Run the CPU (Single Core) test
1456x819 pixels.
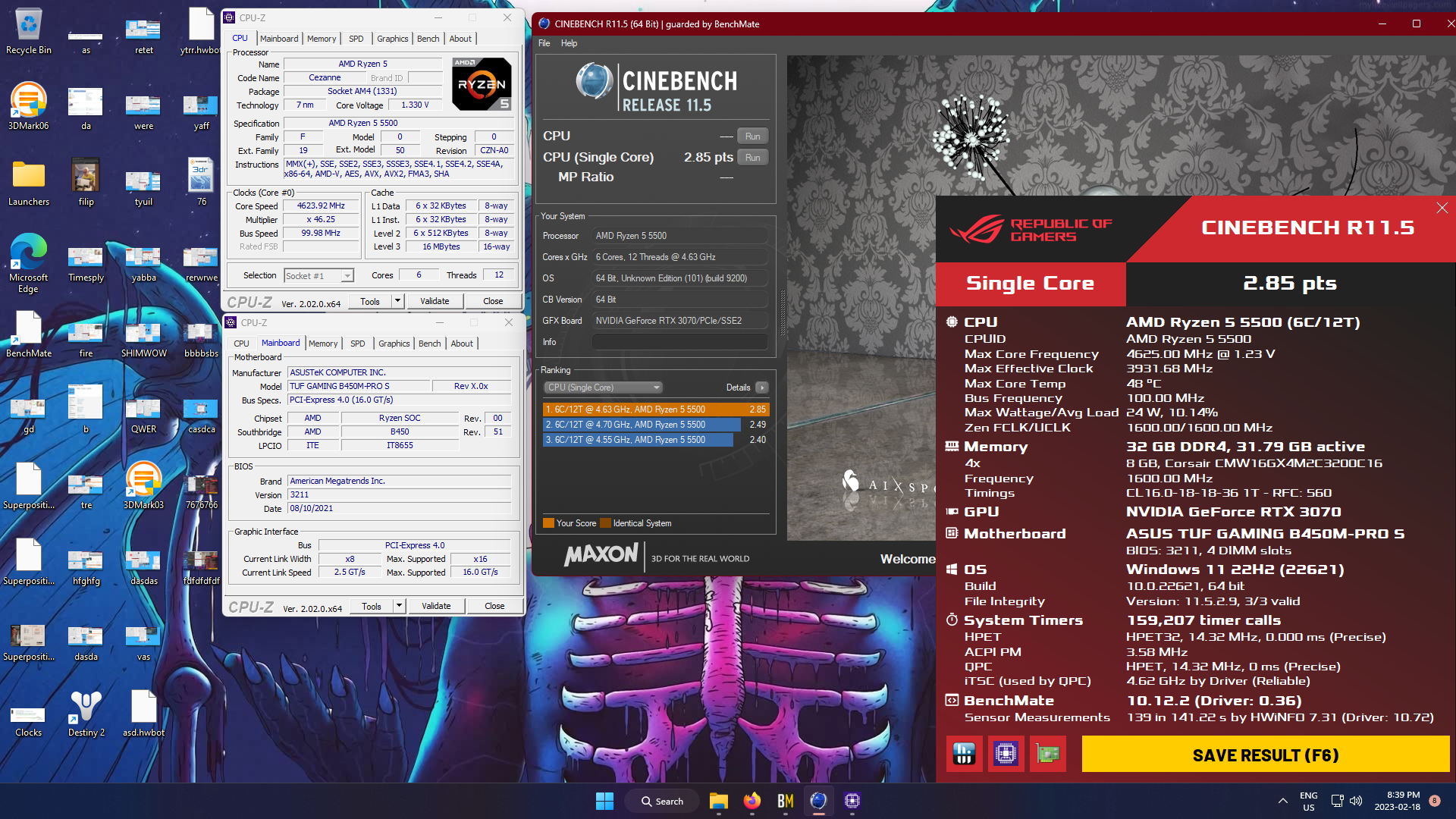coord(752,158)
